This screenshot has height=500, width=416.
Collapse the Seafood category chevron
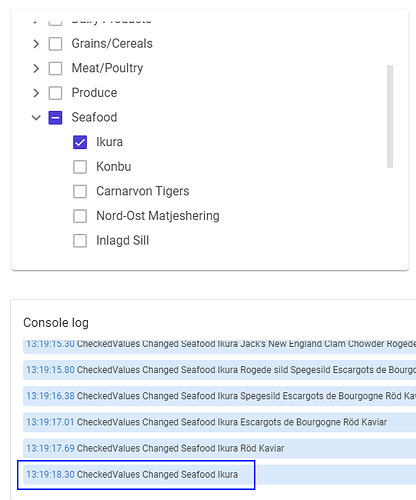click(36, 118)
